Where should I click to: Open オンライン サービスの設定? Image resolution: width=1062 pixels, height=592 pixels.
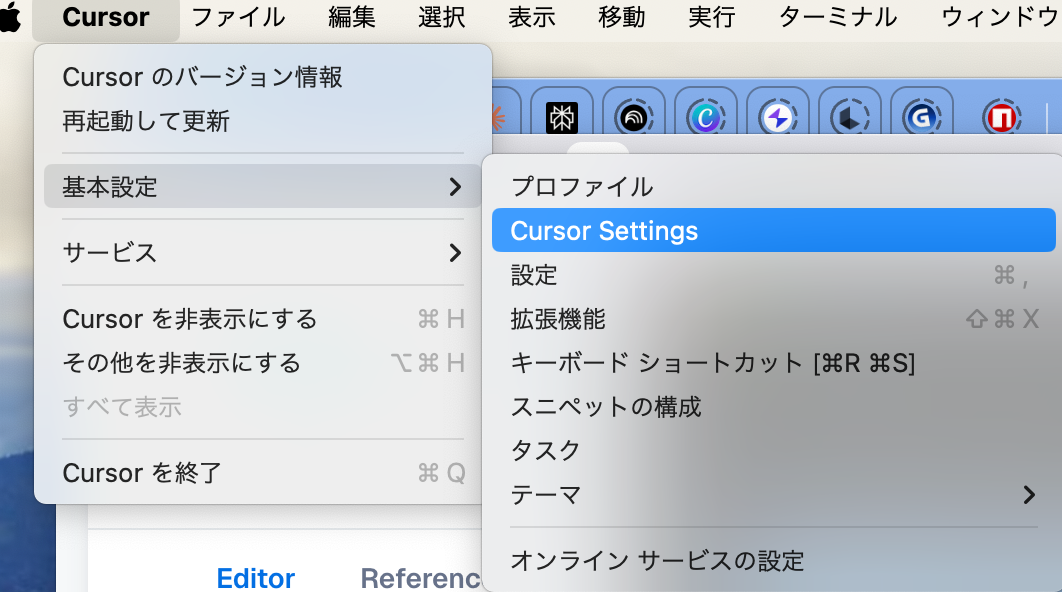[x=773, y=561]
